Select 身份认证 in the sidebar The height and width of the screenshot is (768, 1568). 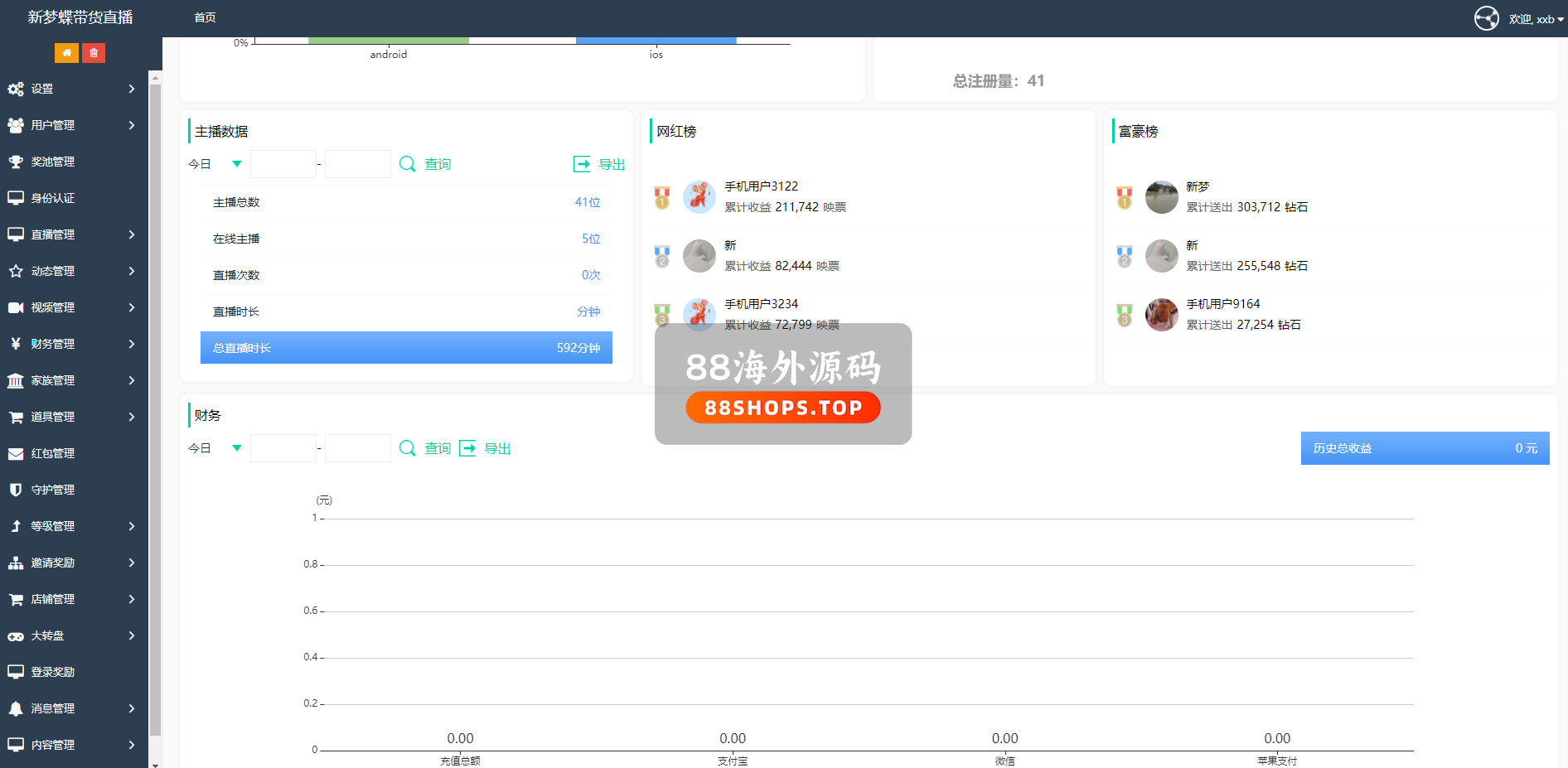pos(53,198)
